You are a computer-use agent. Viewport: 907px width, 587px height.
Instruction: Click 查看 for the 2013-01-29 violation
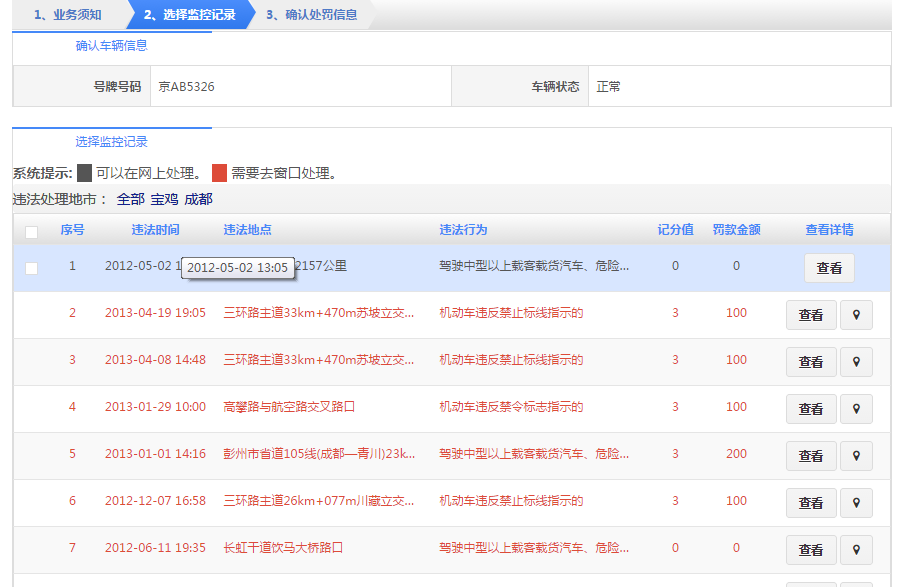pos(811,408)
